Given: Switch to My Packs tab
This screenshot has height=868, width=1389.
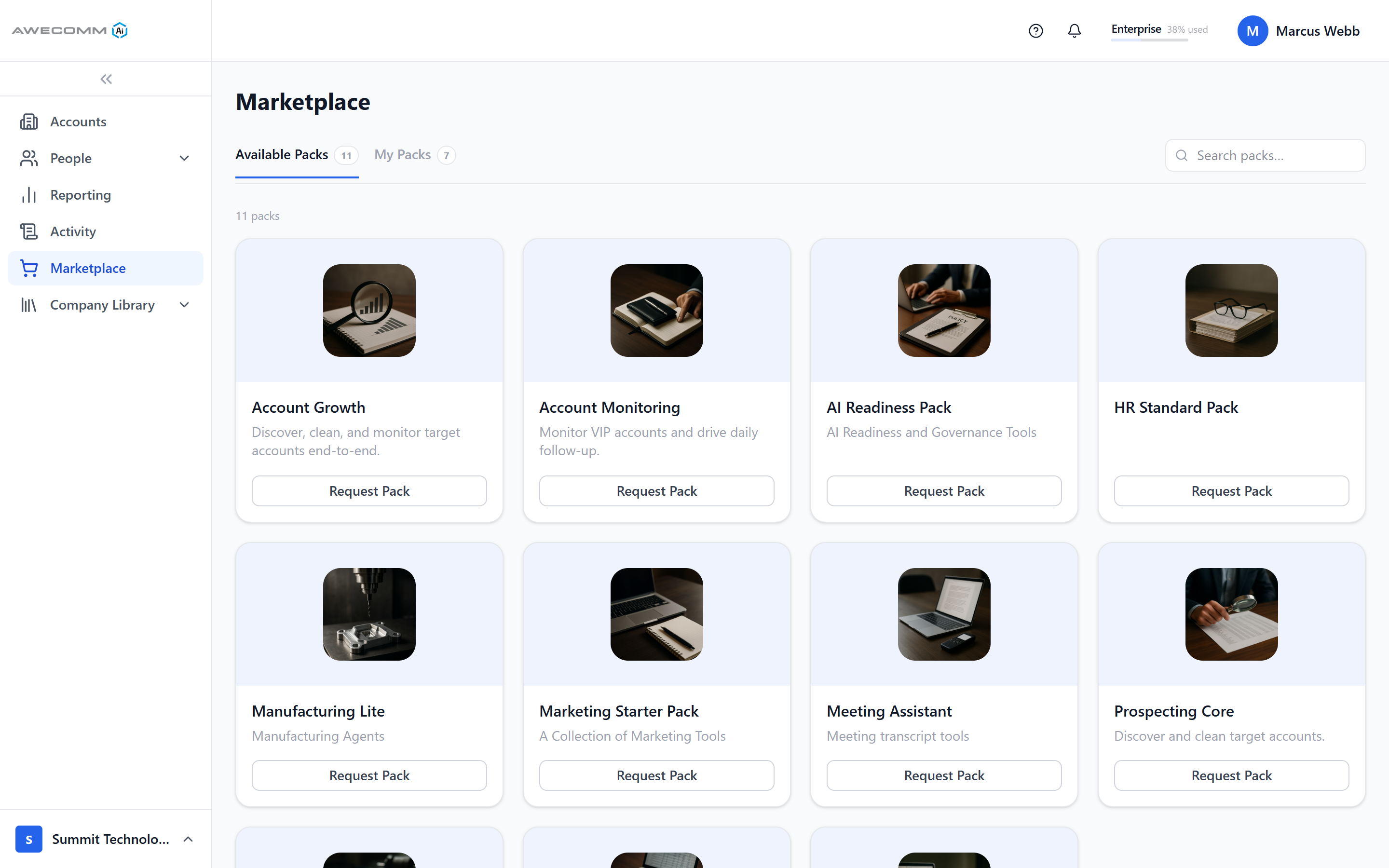Looking at the screenshot, I should tap(415, 155).
